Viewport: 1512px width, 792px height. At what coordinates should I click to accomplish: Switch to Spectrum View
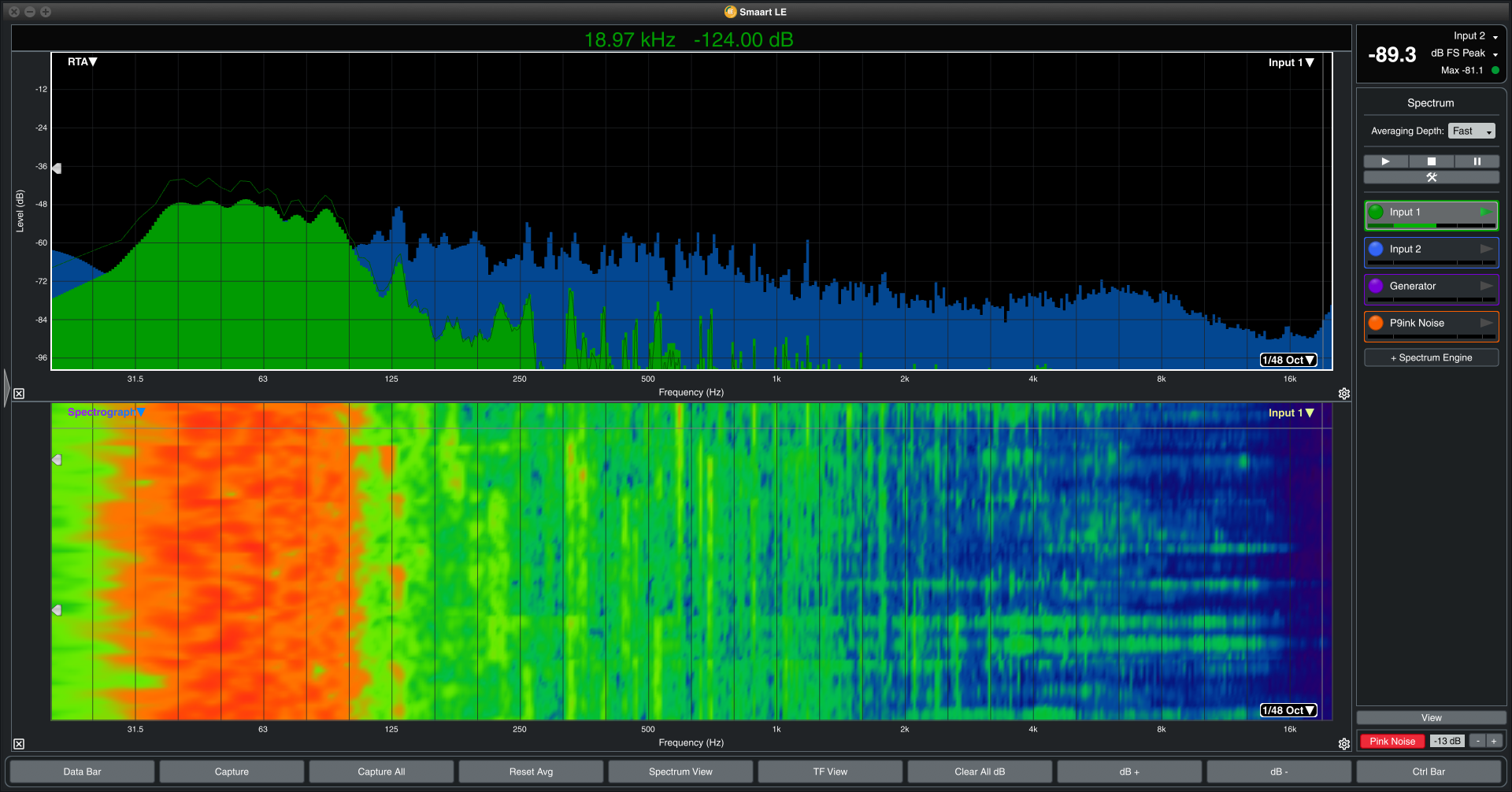click(680, 772)
